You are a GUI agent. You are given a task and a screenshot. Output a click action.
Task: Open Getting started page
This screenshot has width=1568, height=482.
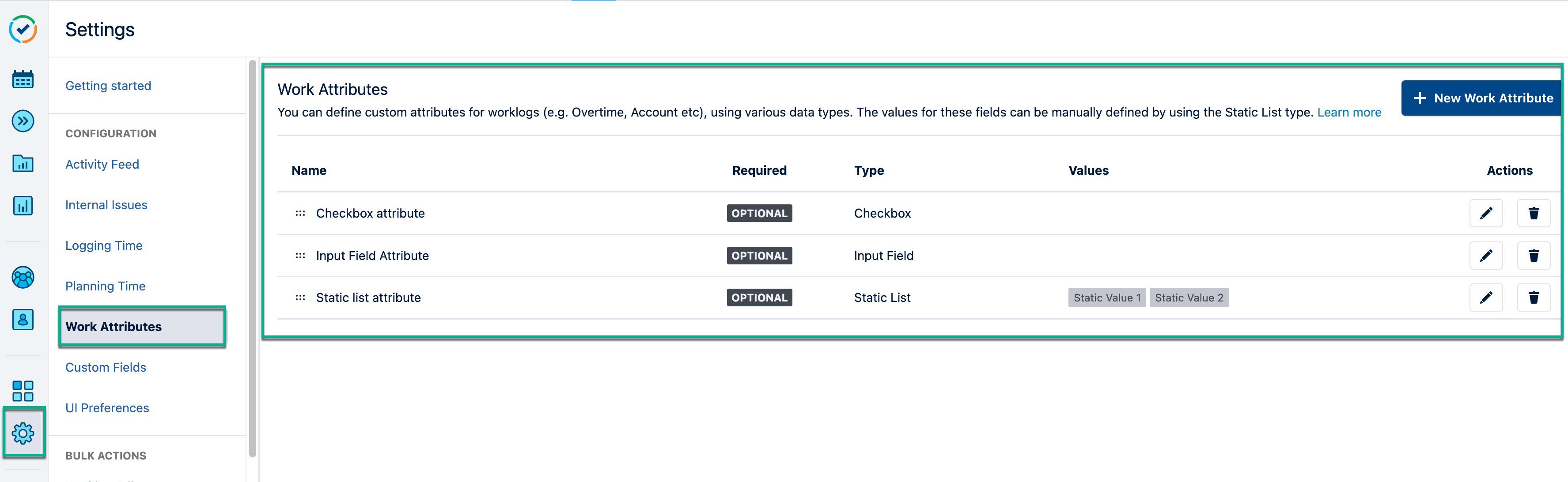[x=108, y=86]
